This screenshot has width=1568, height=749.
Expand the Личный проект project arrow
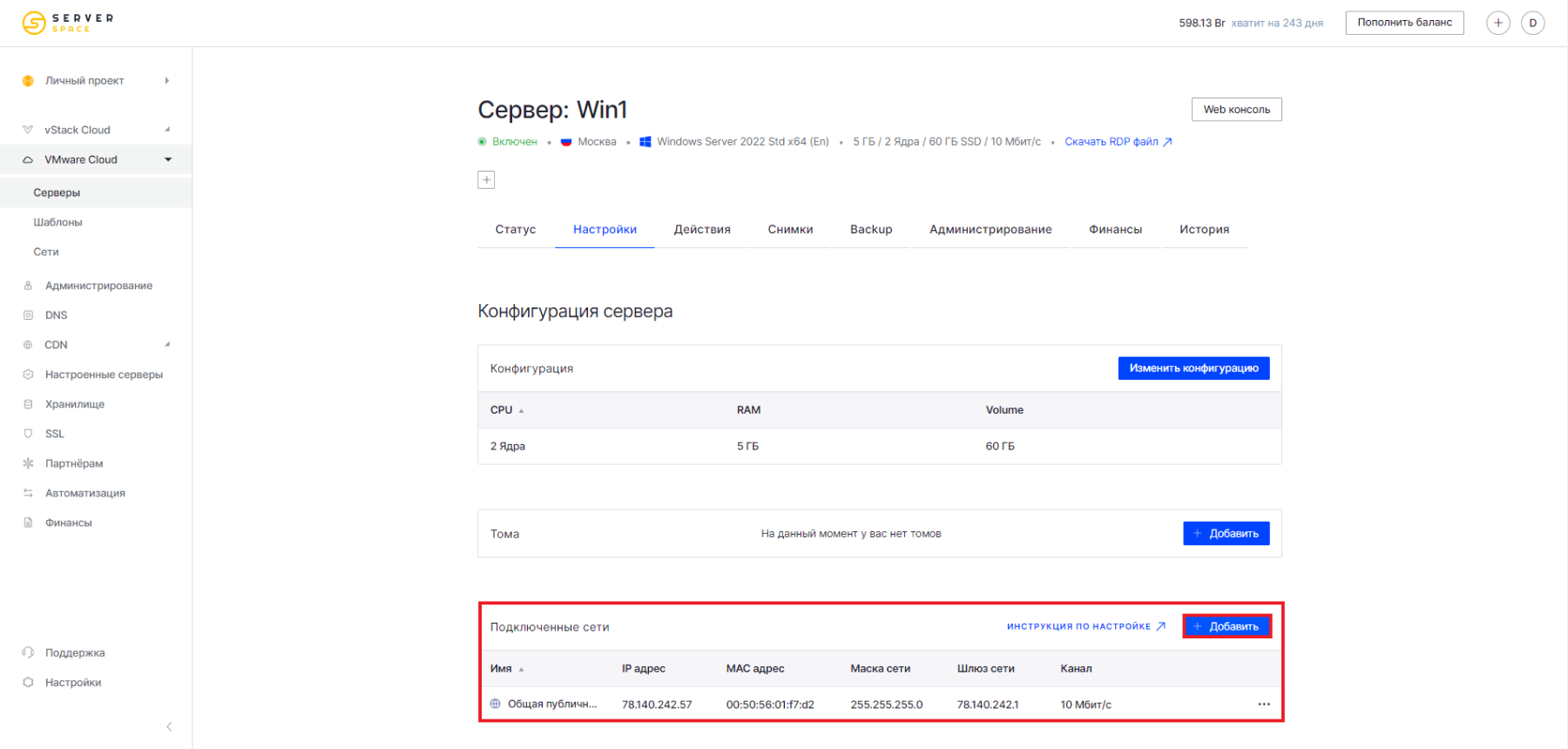(166, 81)
